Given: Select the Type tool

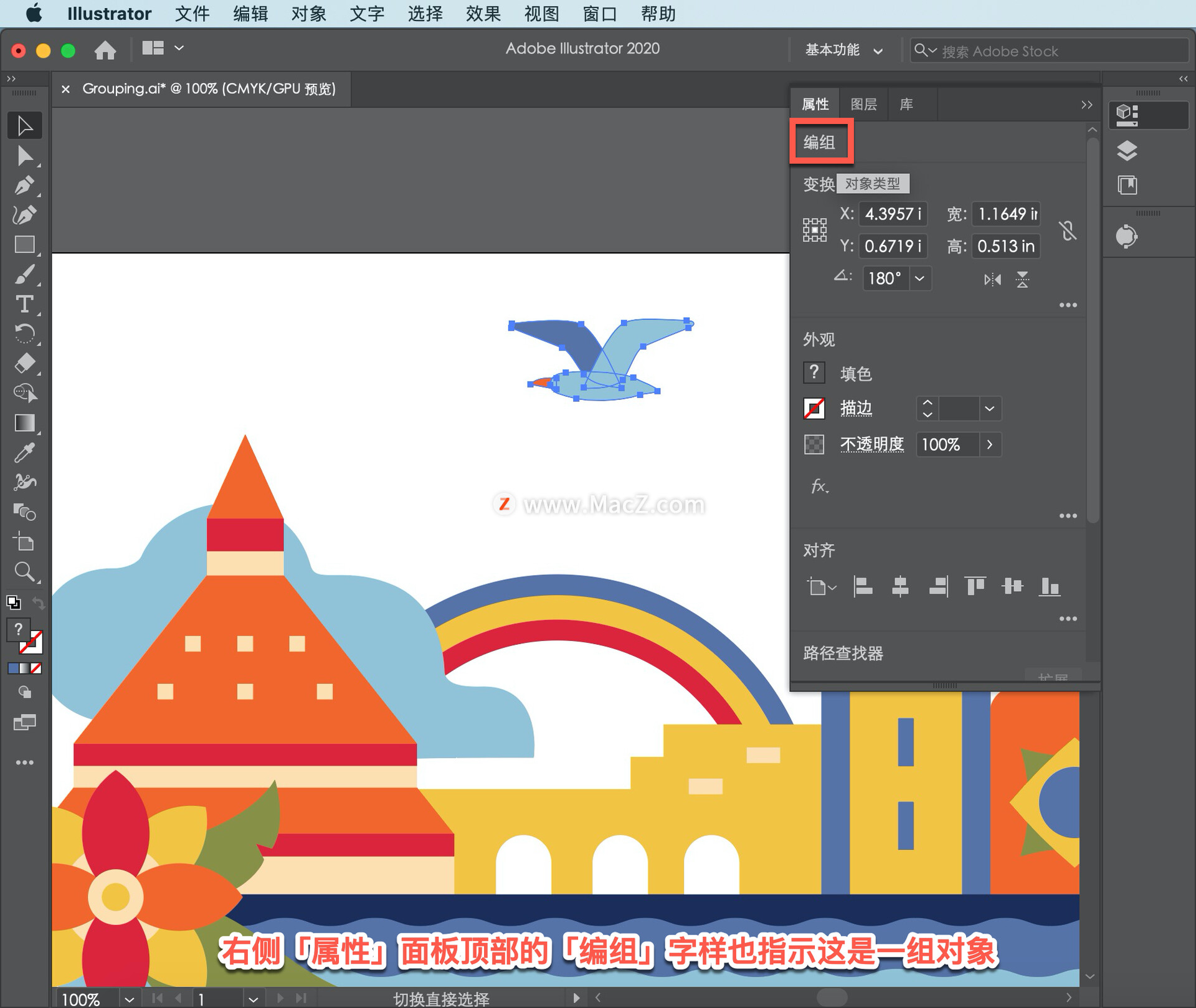Looking at the screenshot, I should tap(25, 304).
